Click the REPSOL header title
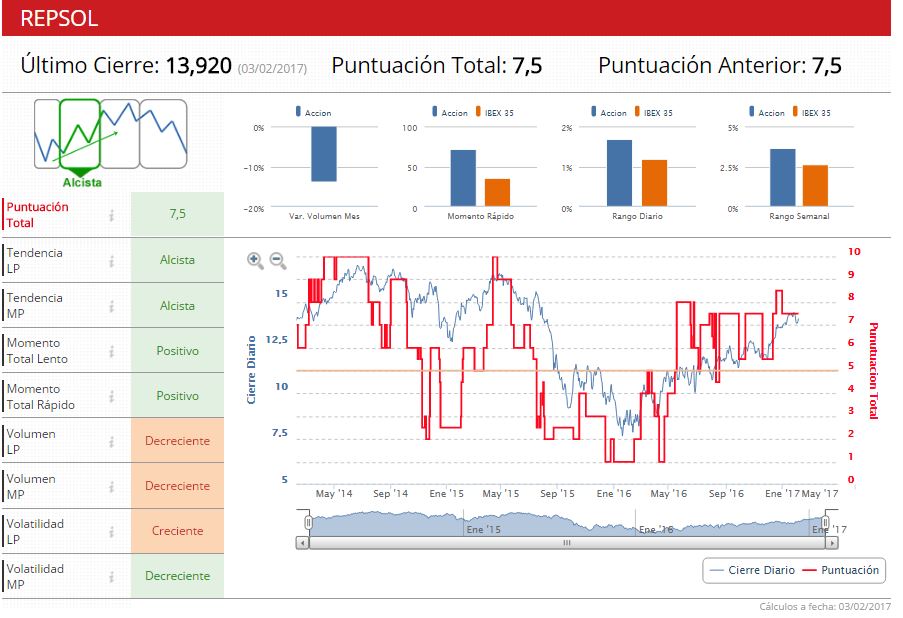The width and height of the screenshot is (903, 618). (x=59, y=18)
